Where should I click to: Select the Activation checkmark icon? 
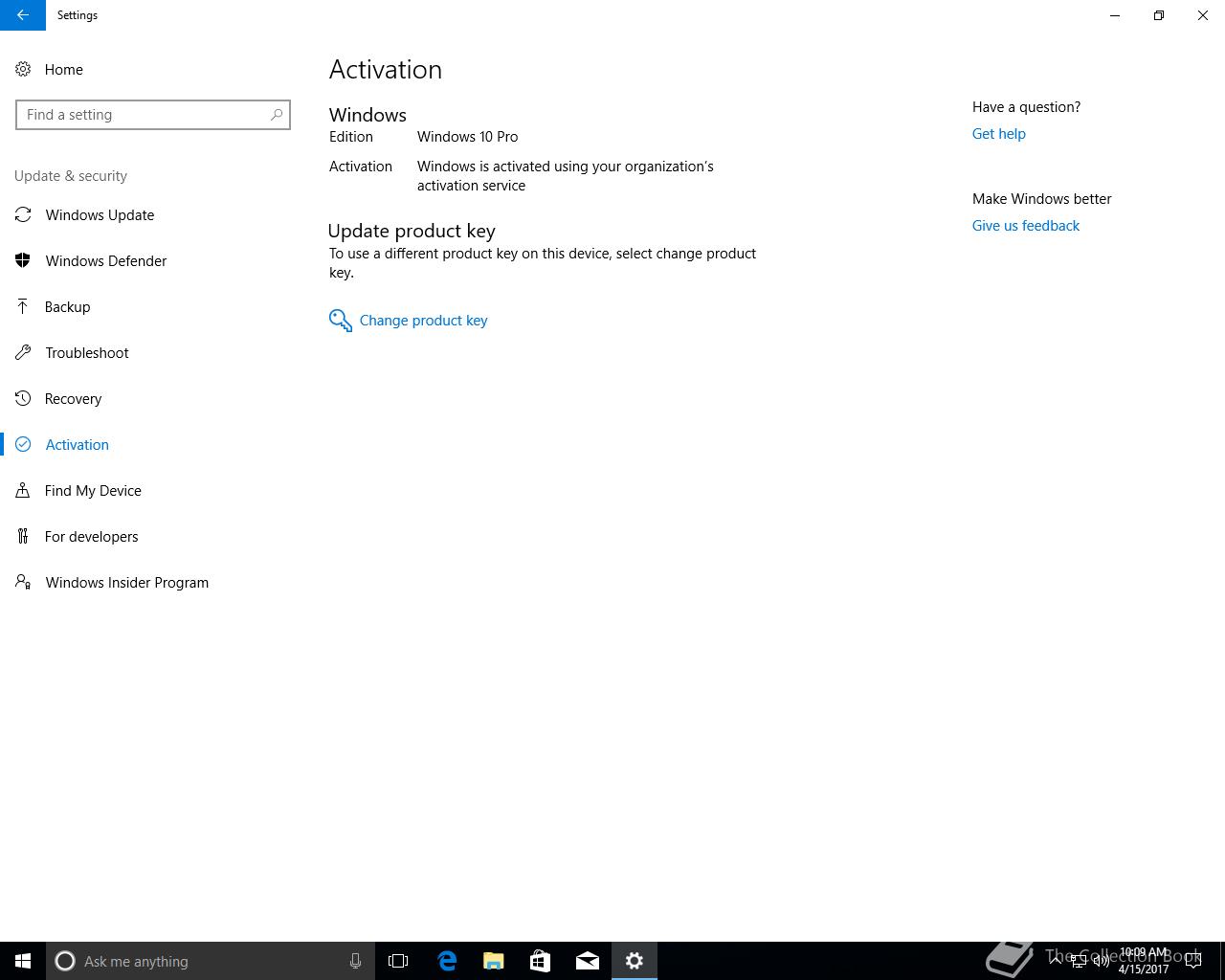pos(23,444)
